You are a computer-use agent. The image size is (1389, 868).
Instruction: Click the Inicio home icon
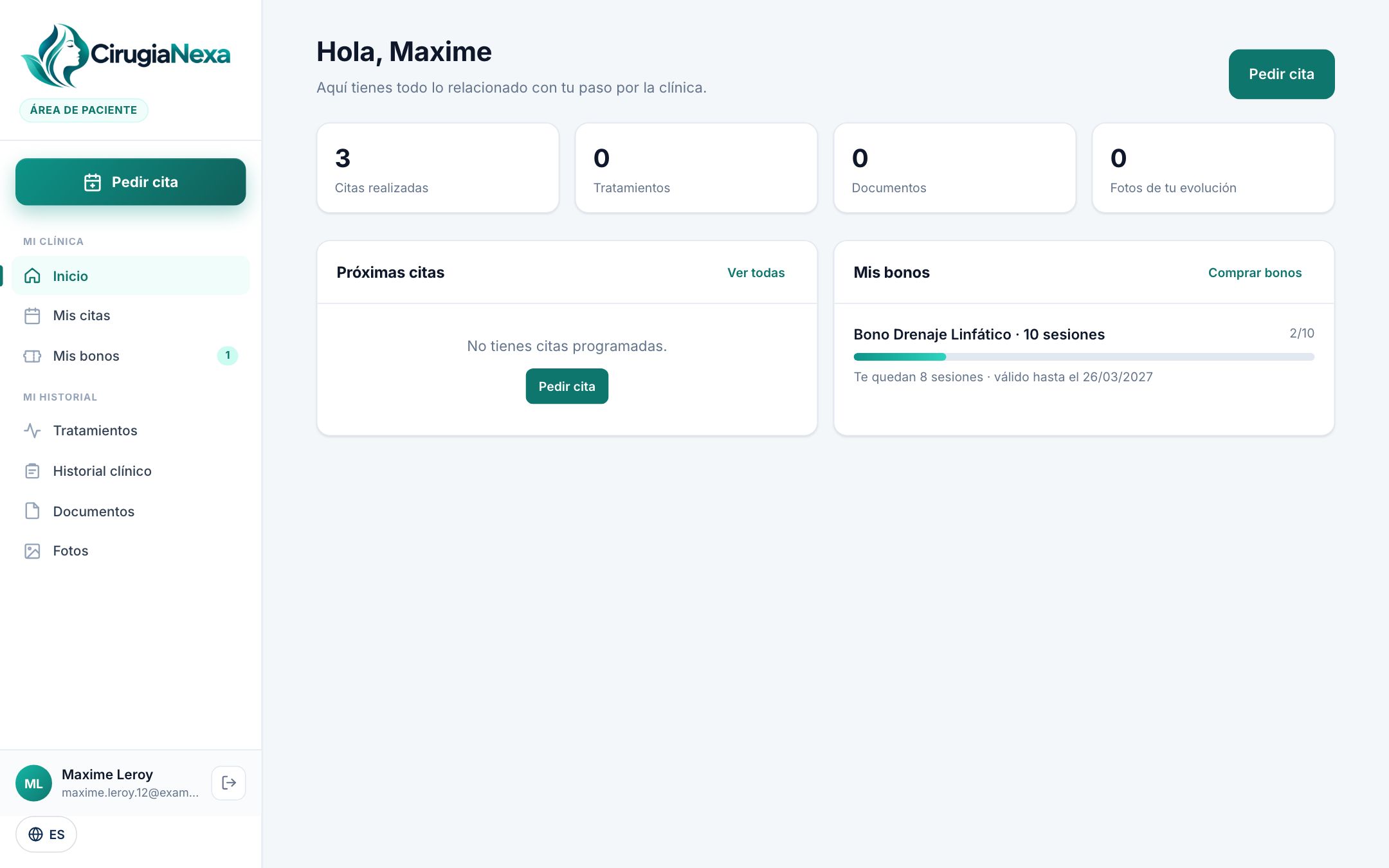tap(32, 276)
